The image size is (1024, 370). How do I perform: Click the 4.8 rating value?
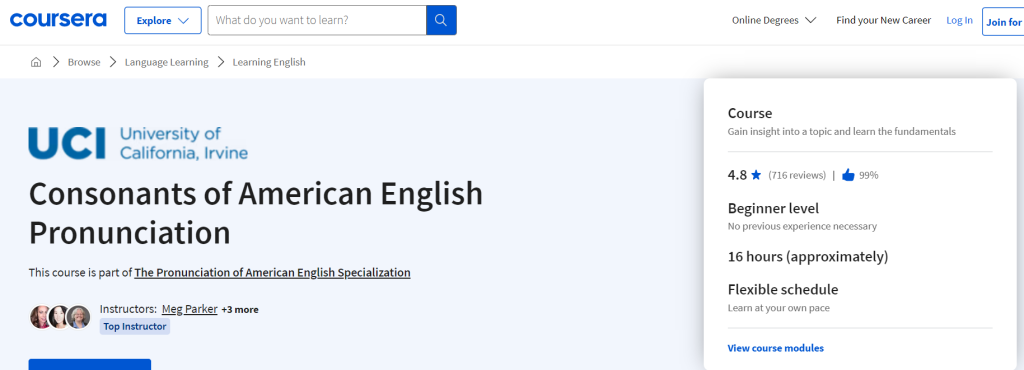pyautogui.click(x=737, y=174)
